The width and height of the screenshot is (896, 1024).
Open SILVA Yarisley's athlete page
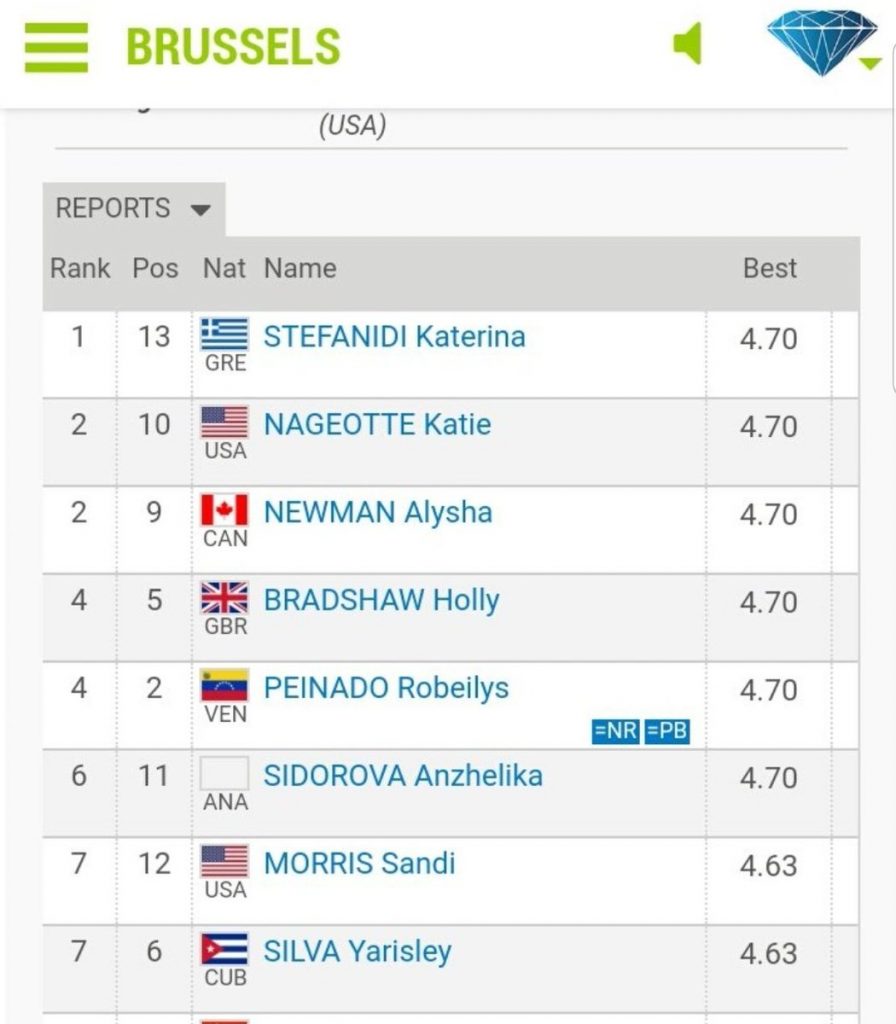[357, 951]
